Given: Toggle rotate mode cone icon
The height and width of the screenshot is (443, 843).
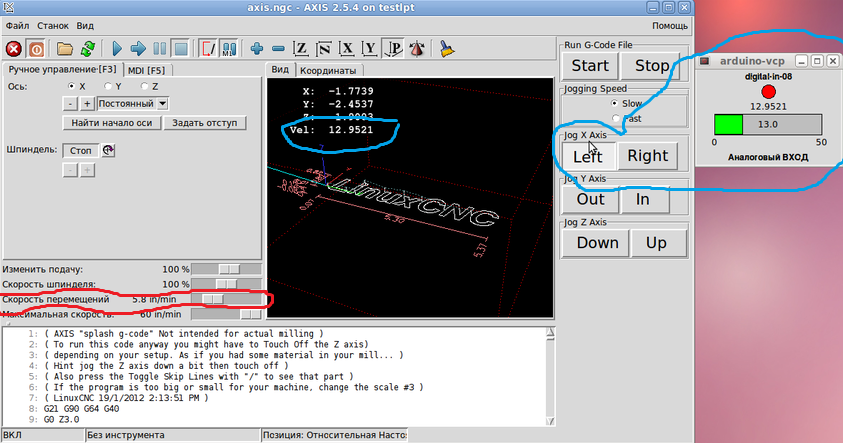Looking at the screenshot, I should click(x=417, y=49).
